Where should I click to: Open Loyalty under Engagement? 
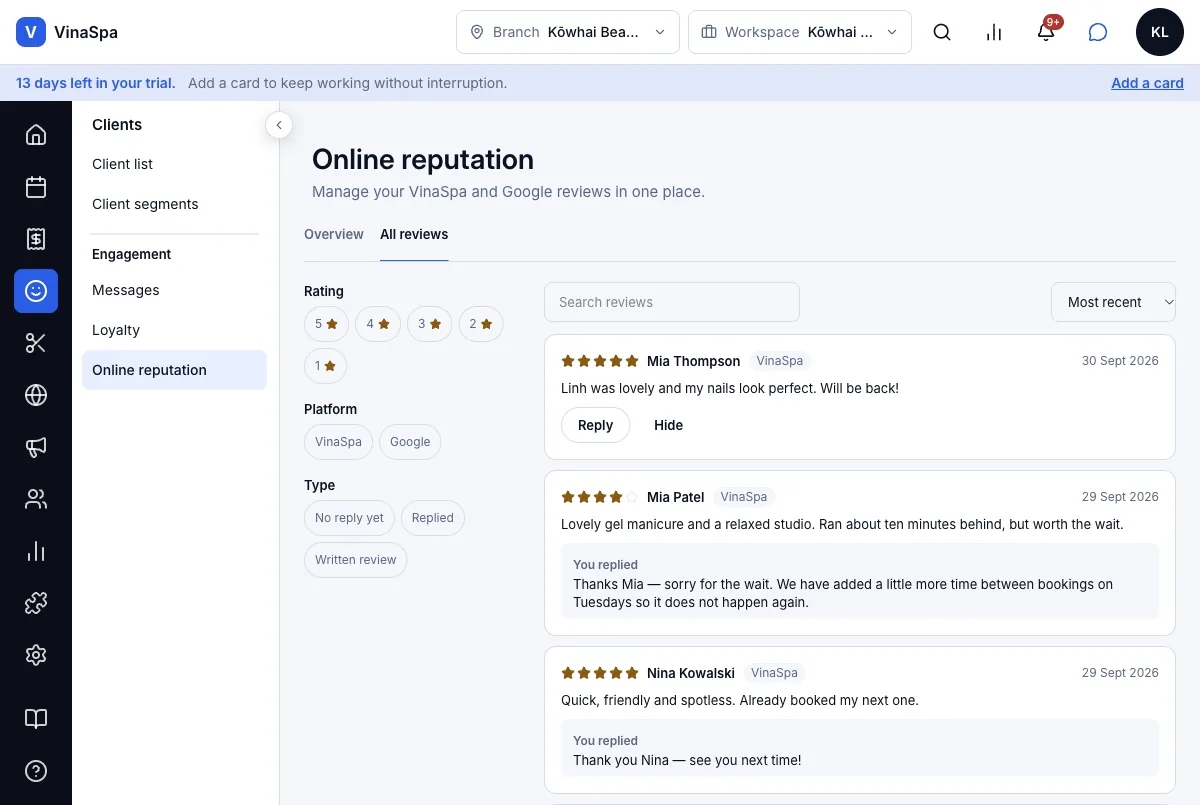pyautogui.click(x=174, y=330)
